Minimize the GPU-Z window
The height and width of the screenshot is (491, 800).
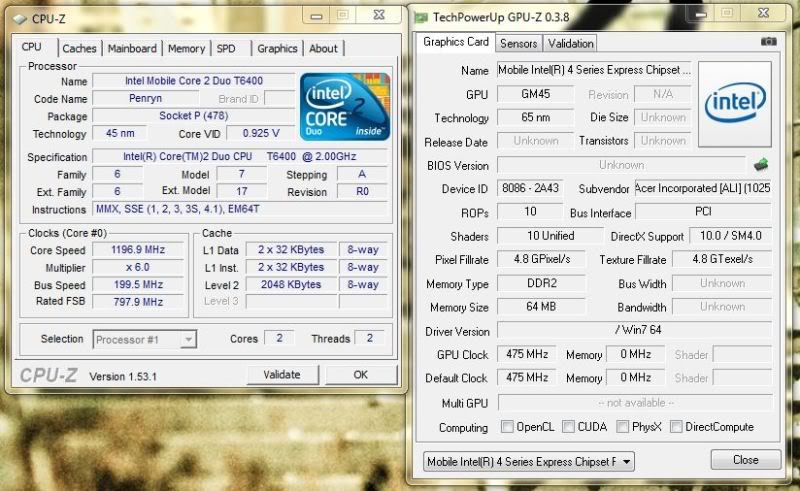[x=701, y=14]
